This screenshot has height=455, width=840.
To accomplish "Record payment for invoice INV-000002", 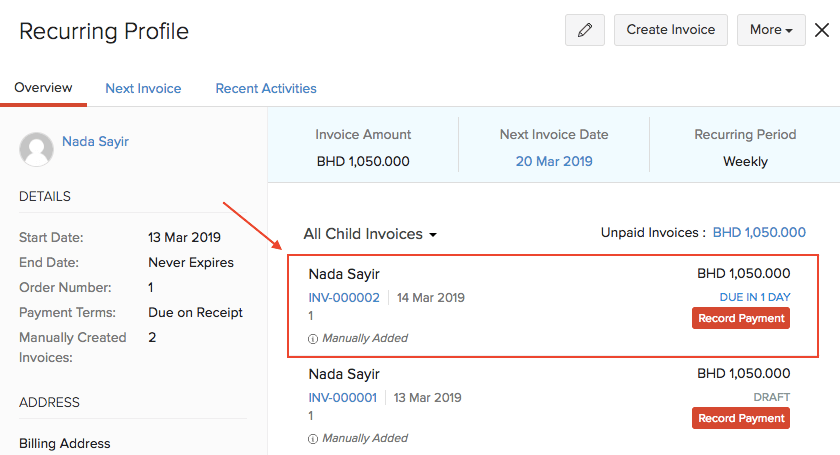I will (x=741, y=318).
